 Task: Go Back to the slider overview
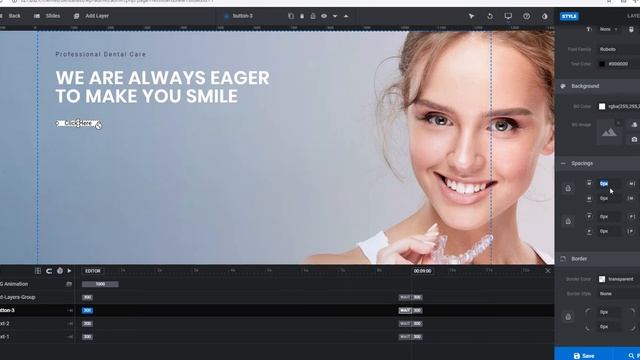coord(11,16)
